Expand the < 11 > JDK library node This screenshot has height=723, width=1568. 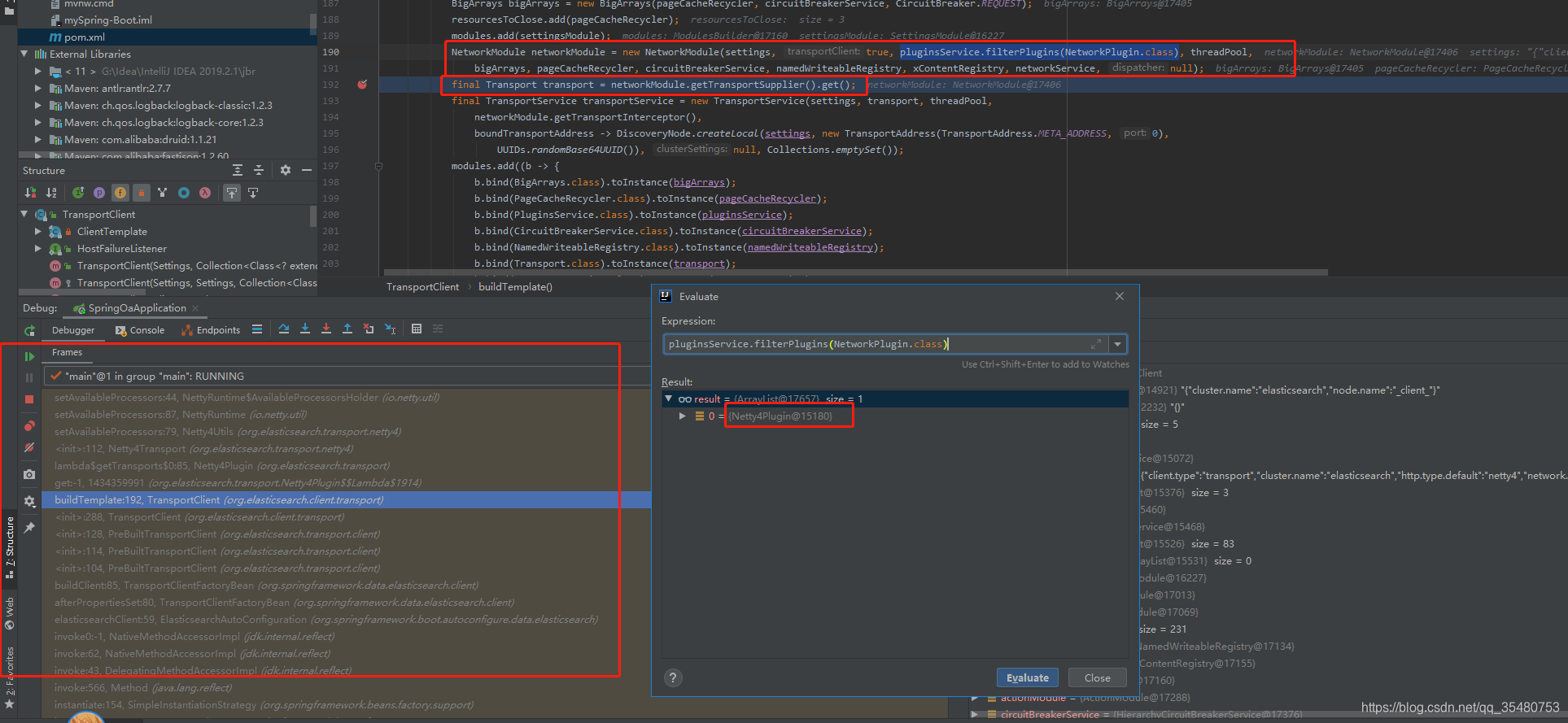tap(38, 72)
